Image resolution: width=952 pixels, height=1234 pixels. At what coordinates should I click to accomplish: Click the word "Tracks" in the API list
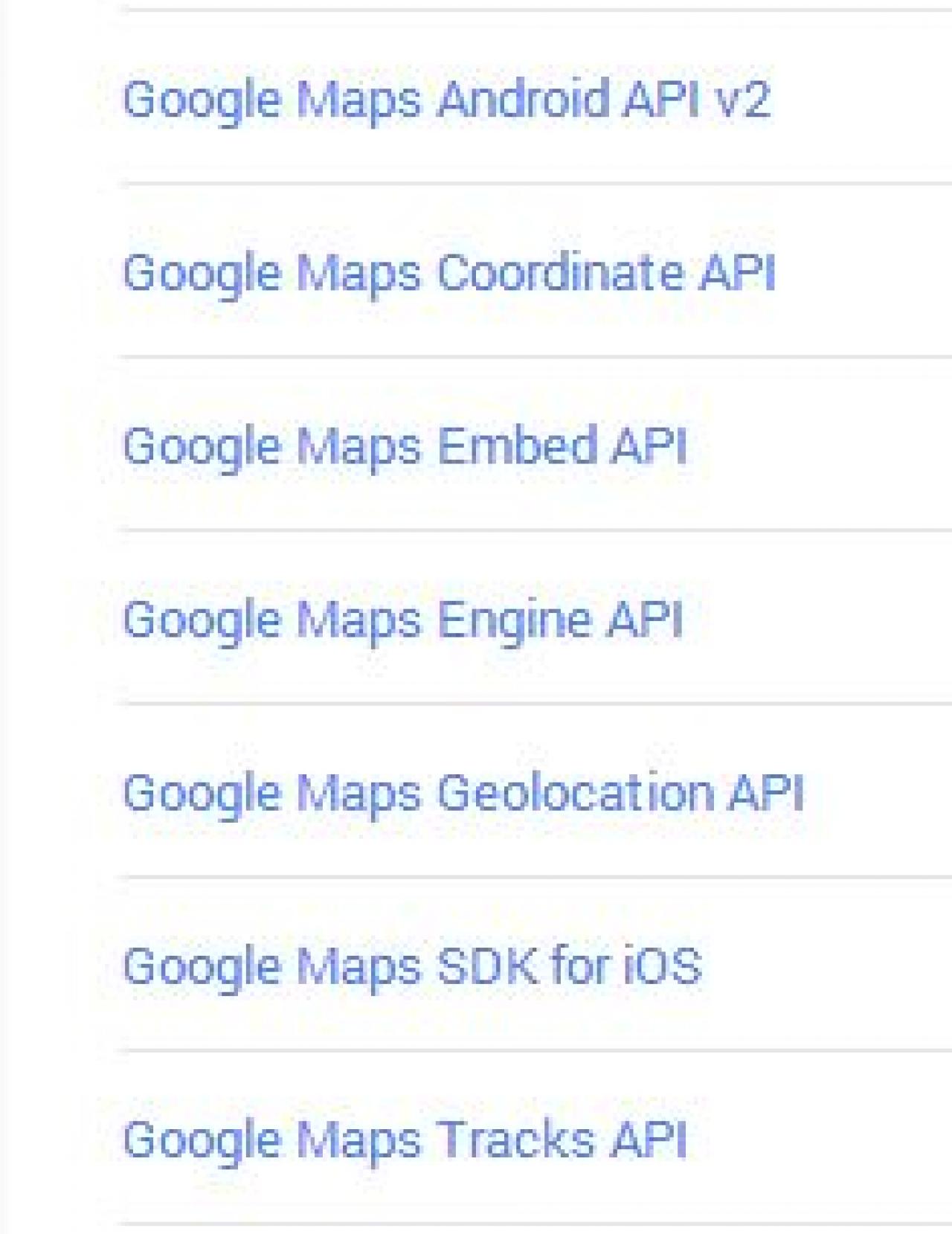(x=515, y=1140)
